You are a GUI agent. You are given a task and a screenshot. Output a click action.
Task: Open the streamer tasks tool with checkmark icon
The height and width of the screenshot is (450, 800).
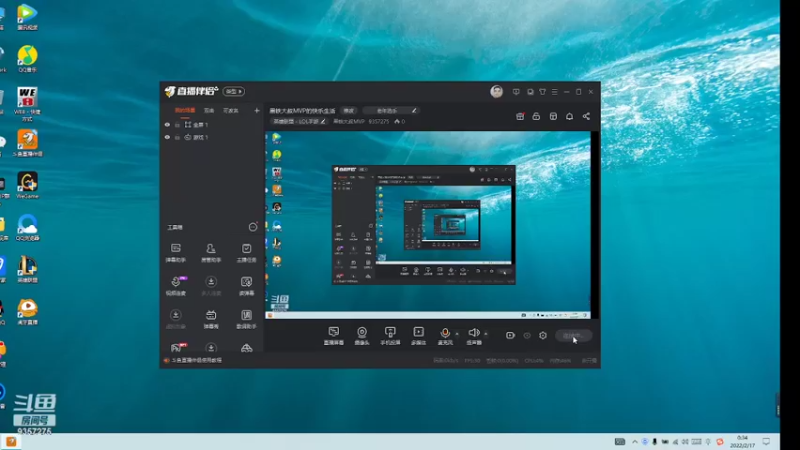point(246,253)
